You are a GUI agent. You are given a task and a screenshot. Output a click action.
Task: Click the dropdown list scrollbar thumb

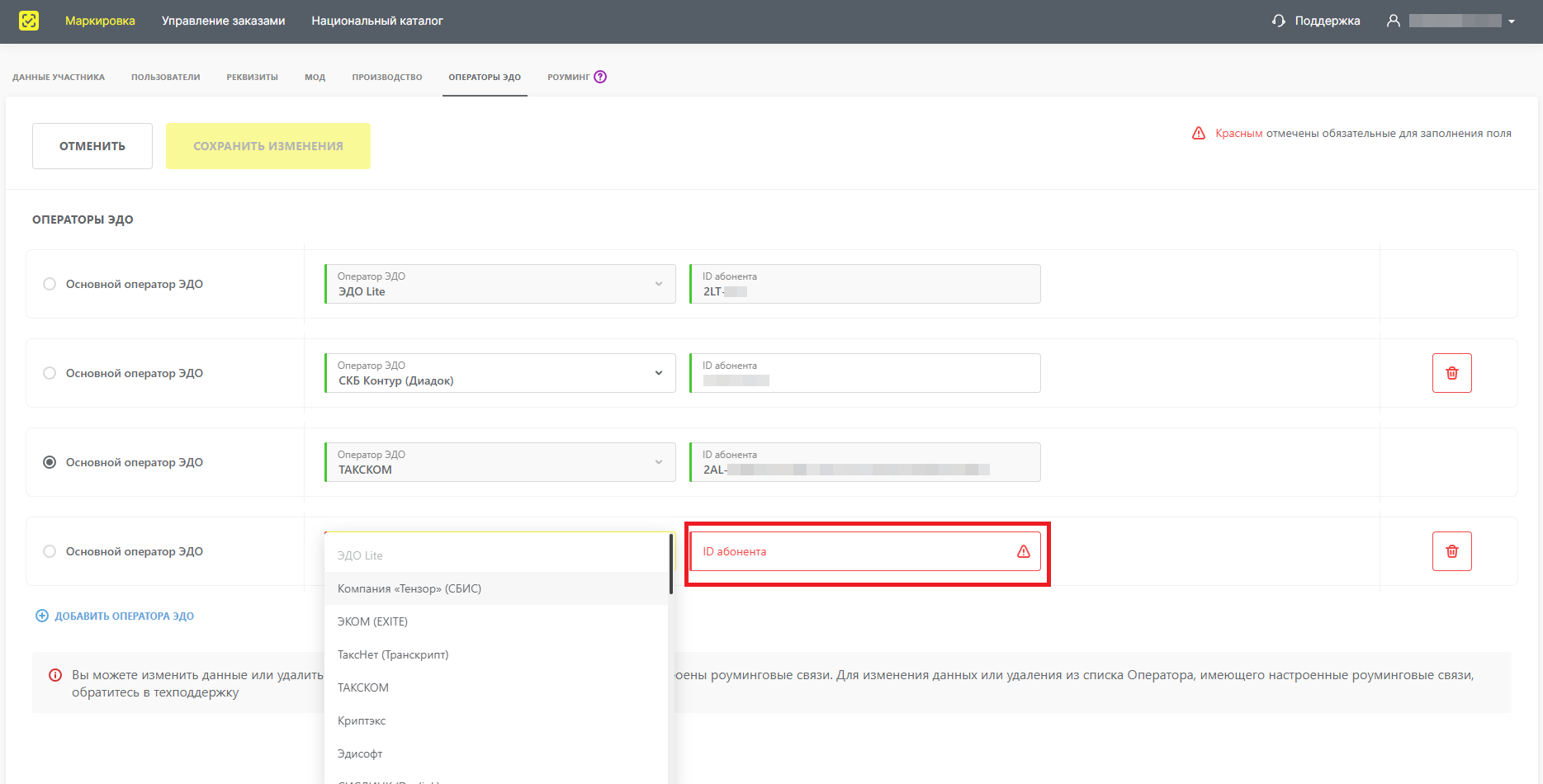pyautogui.click(x=671, y=565)
